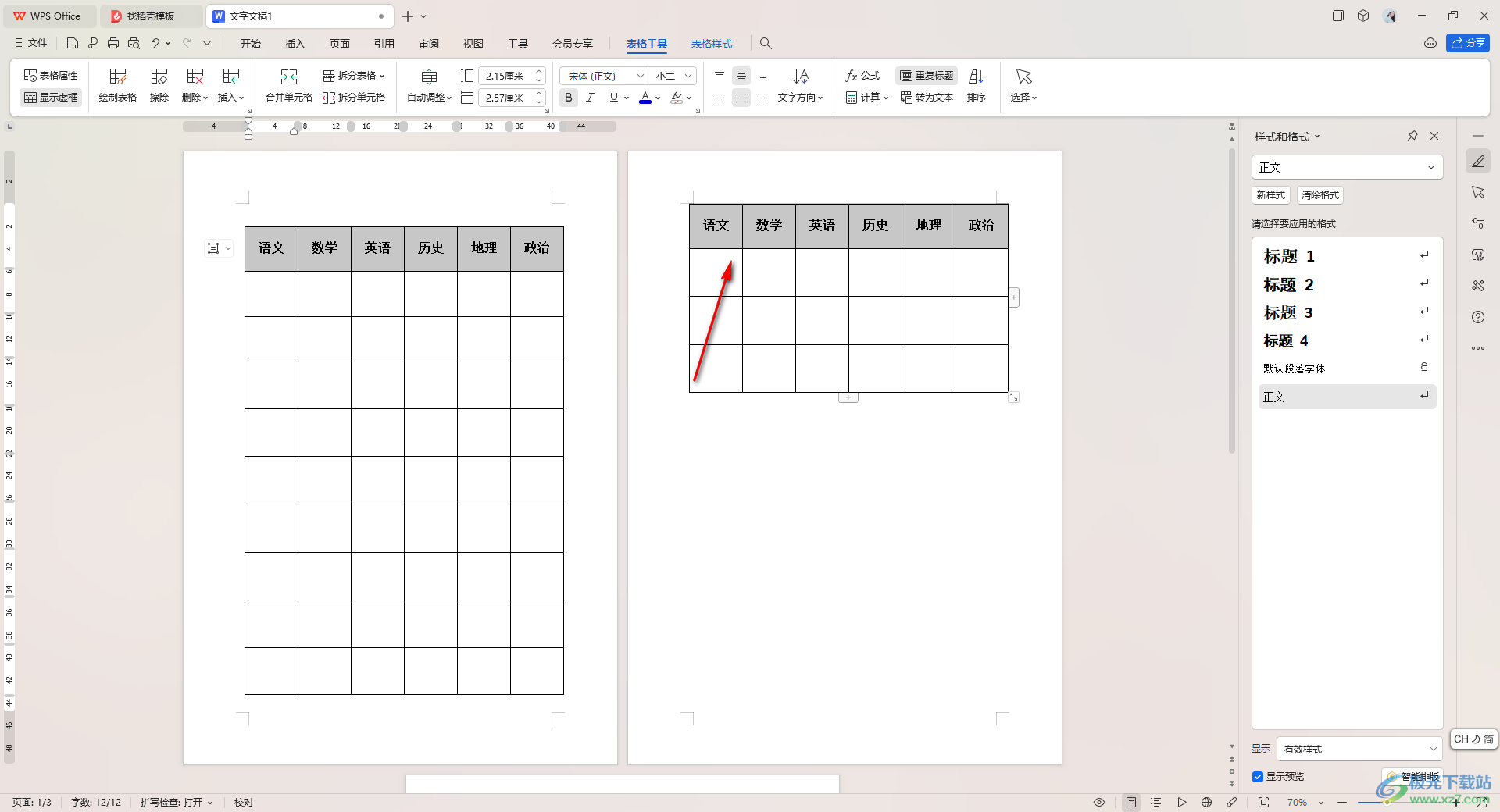Open the 审阅 (Review) ribbon tab
1500x812 pixels.
[429, 44]
